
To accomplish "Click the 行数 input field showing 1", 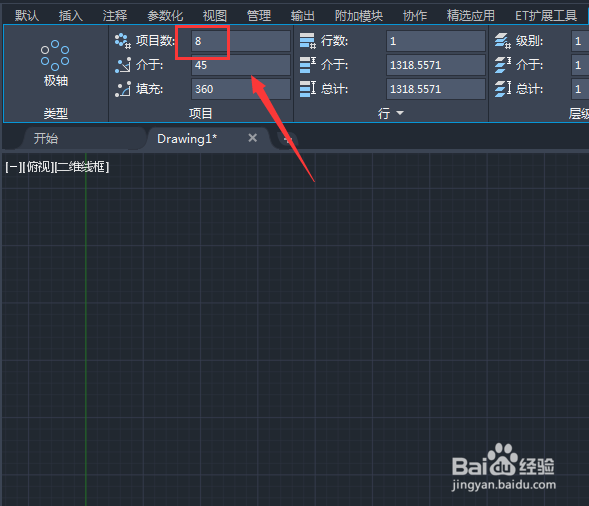I will coord(436,41).
